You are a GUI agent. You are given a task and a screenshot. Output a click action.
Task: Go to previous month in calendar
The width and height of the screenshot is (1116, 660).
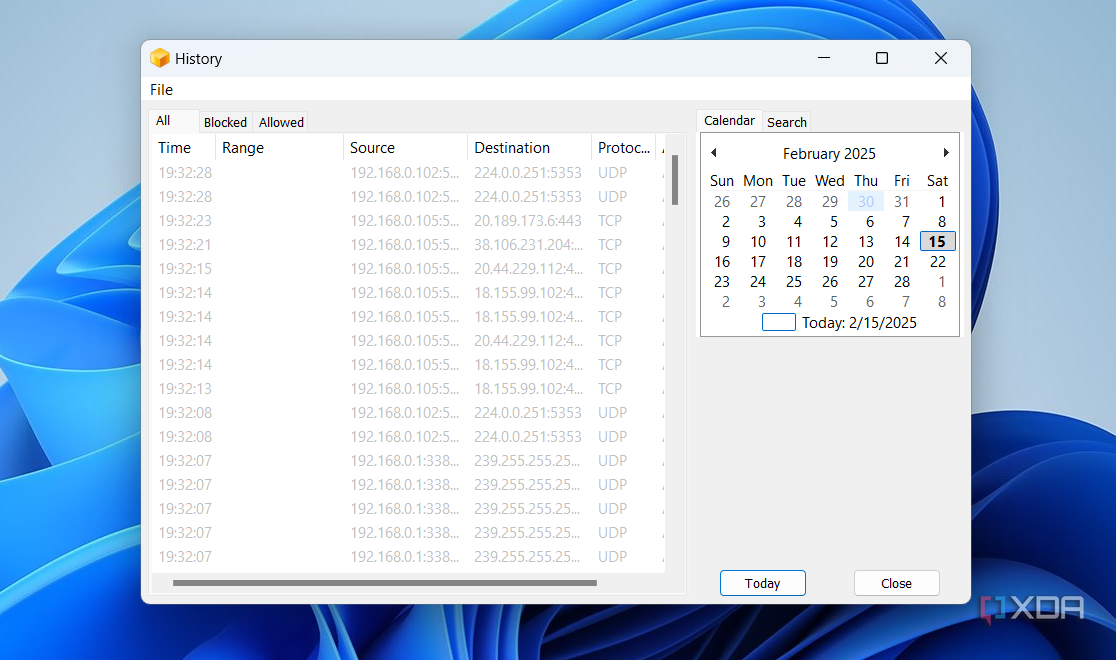(x=713, y=153)
